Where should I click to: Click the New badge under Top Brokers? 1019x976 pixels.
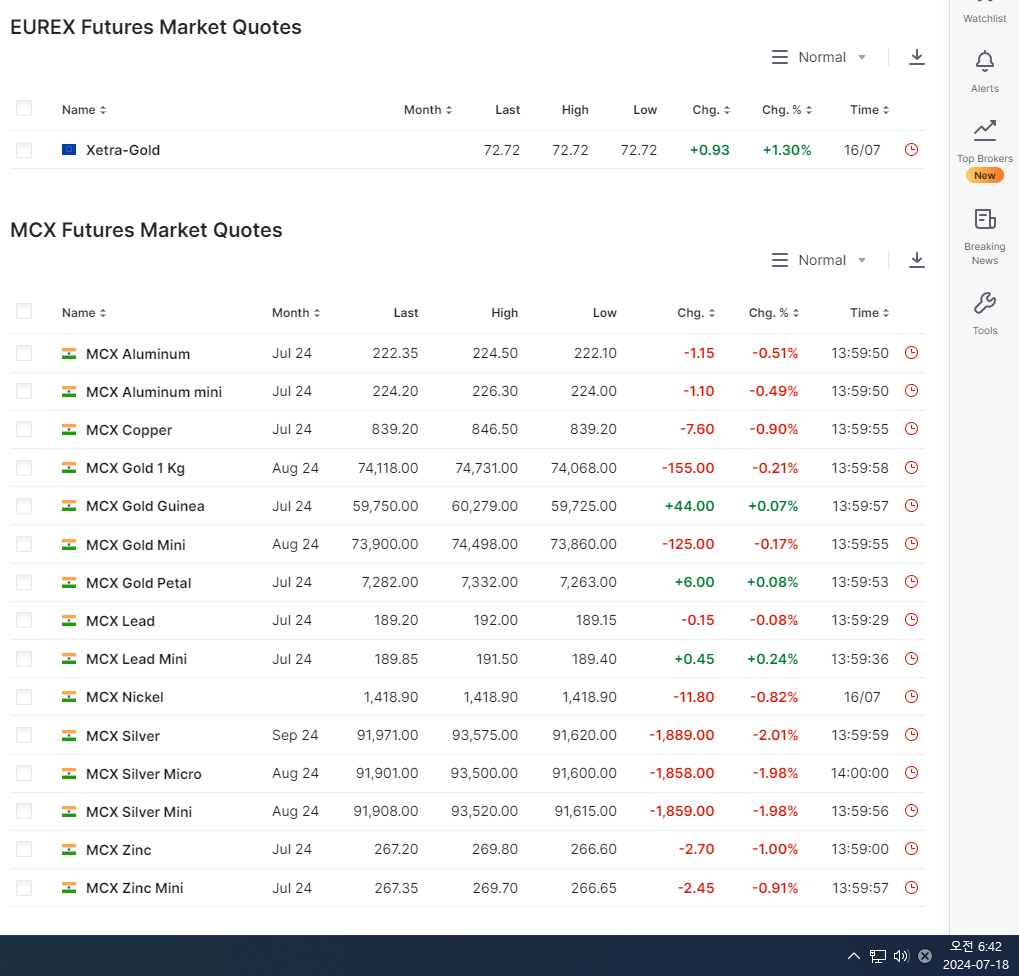985,175
